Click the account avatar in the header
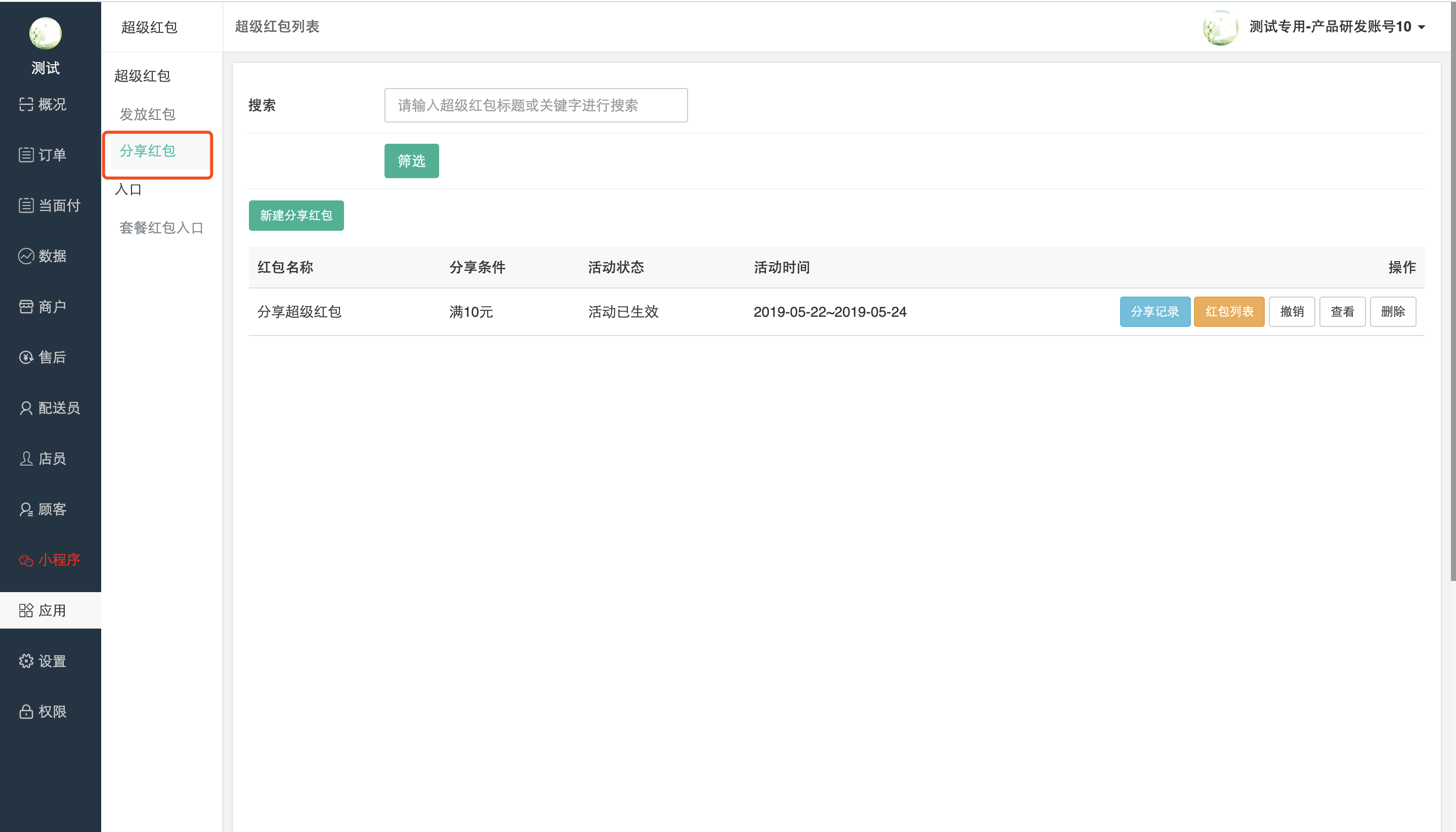Viewport: 1456px width, 832px height. tap(1221, 27)
